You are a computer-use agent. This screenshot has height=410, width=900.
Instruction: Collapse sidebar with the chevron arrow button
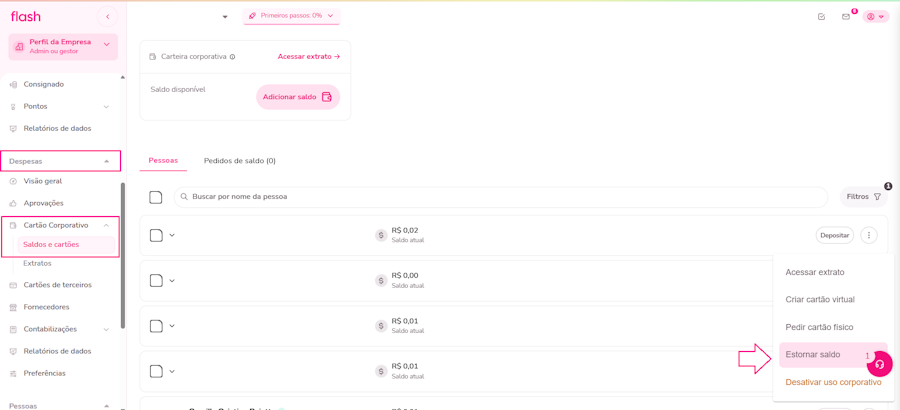pyautogui.click(x=108, y=17)
